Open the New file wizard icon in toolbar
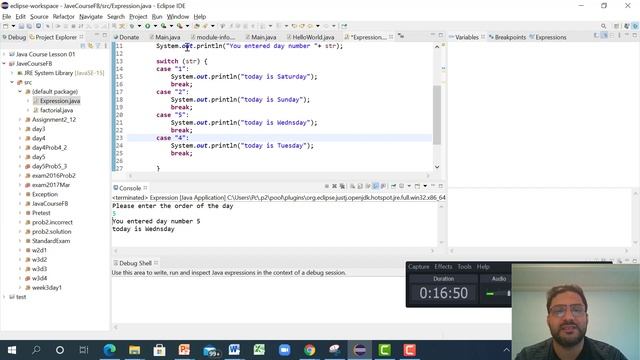 pyautogui.click(x=5, y=26)
